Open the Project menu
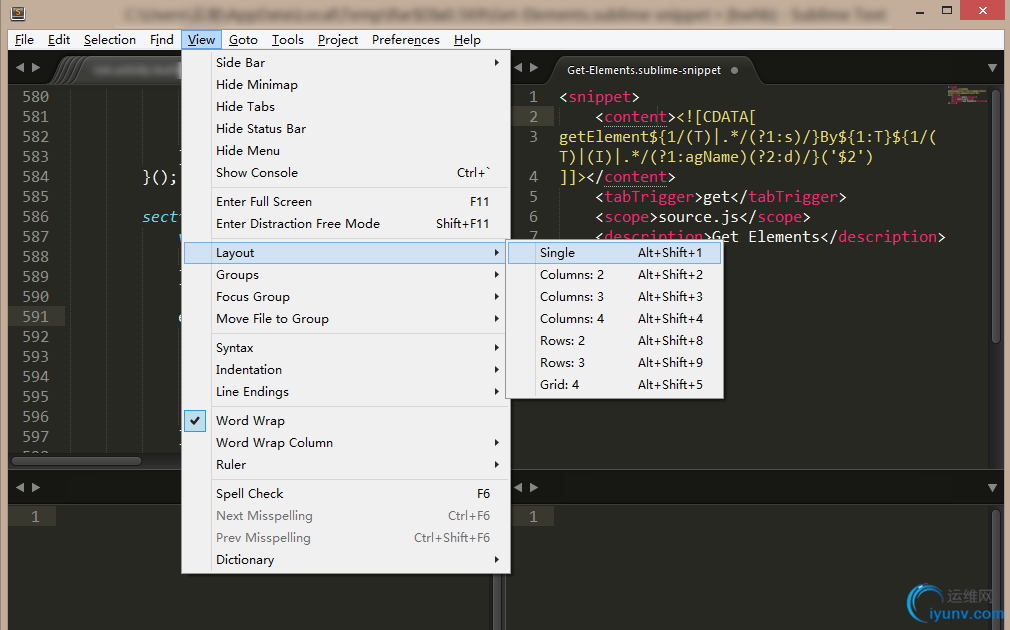Screen dimensions: 1010x630 tap(338, 40)
